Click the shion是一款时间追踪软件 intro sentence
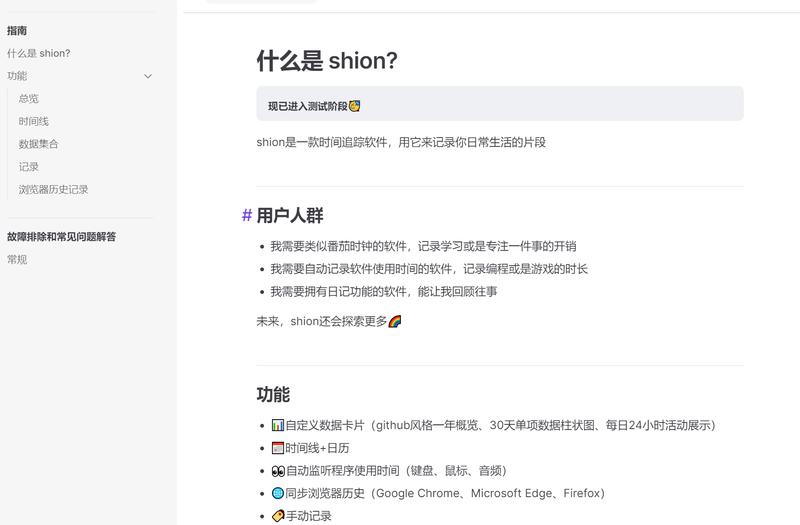The width and height of the screenshot is (800, 525). click(x=401, y=142)
